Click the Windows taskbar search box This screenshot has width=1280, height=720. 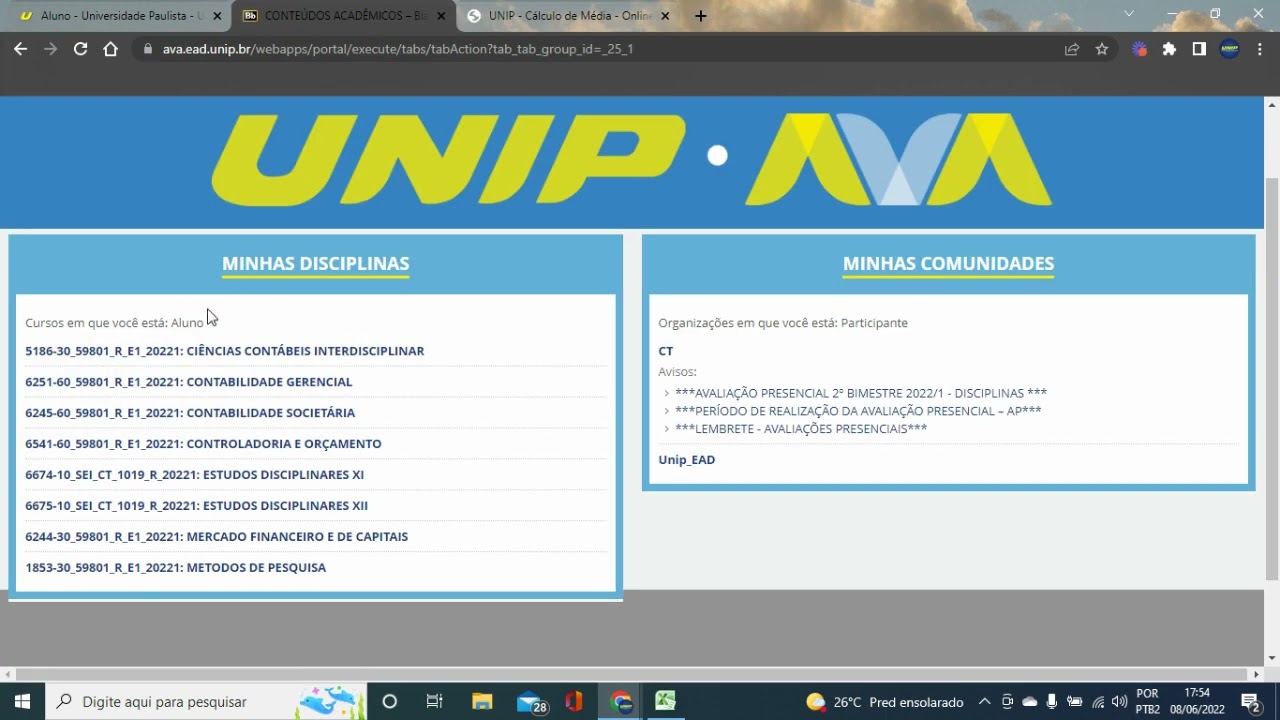(206, 701)
